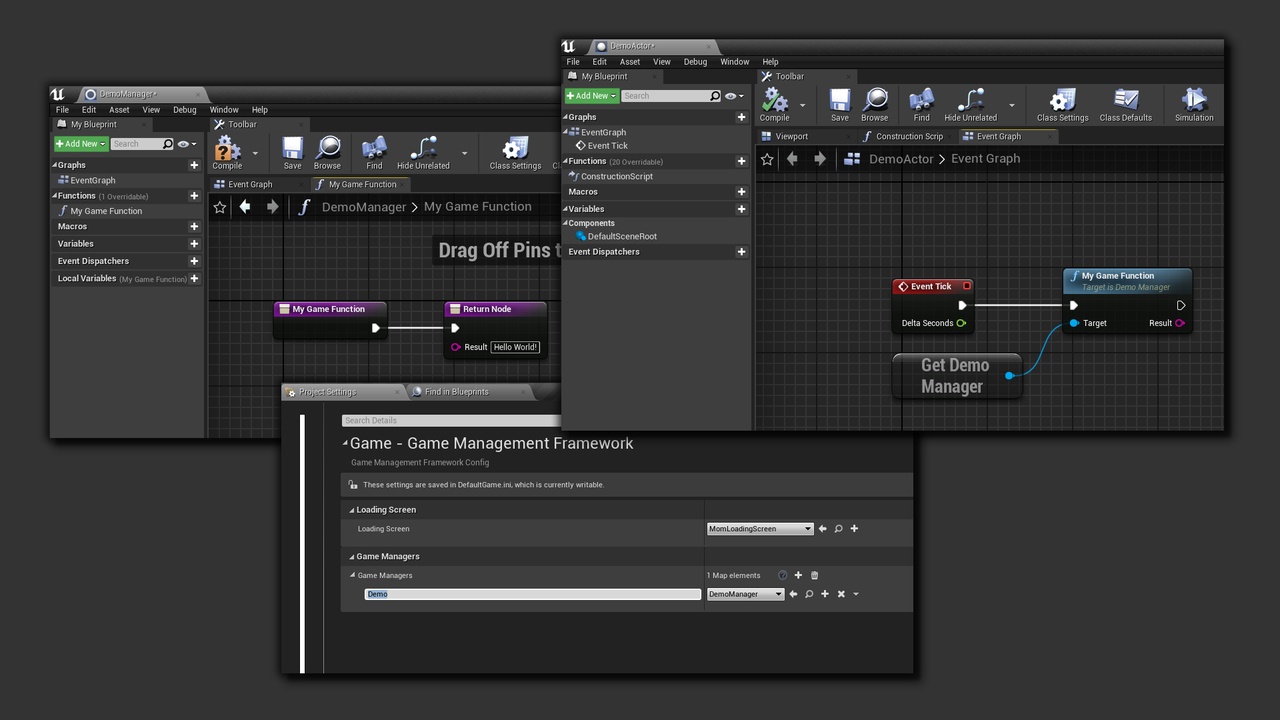Open Find in the DemoManager toolbar
Viewport: 1280px width, 720px height.
(x=374, y=153)
